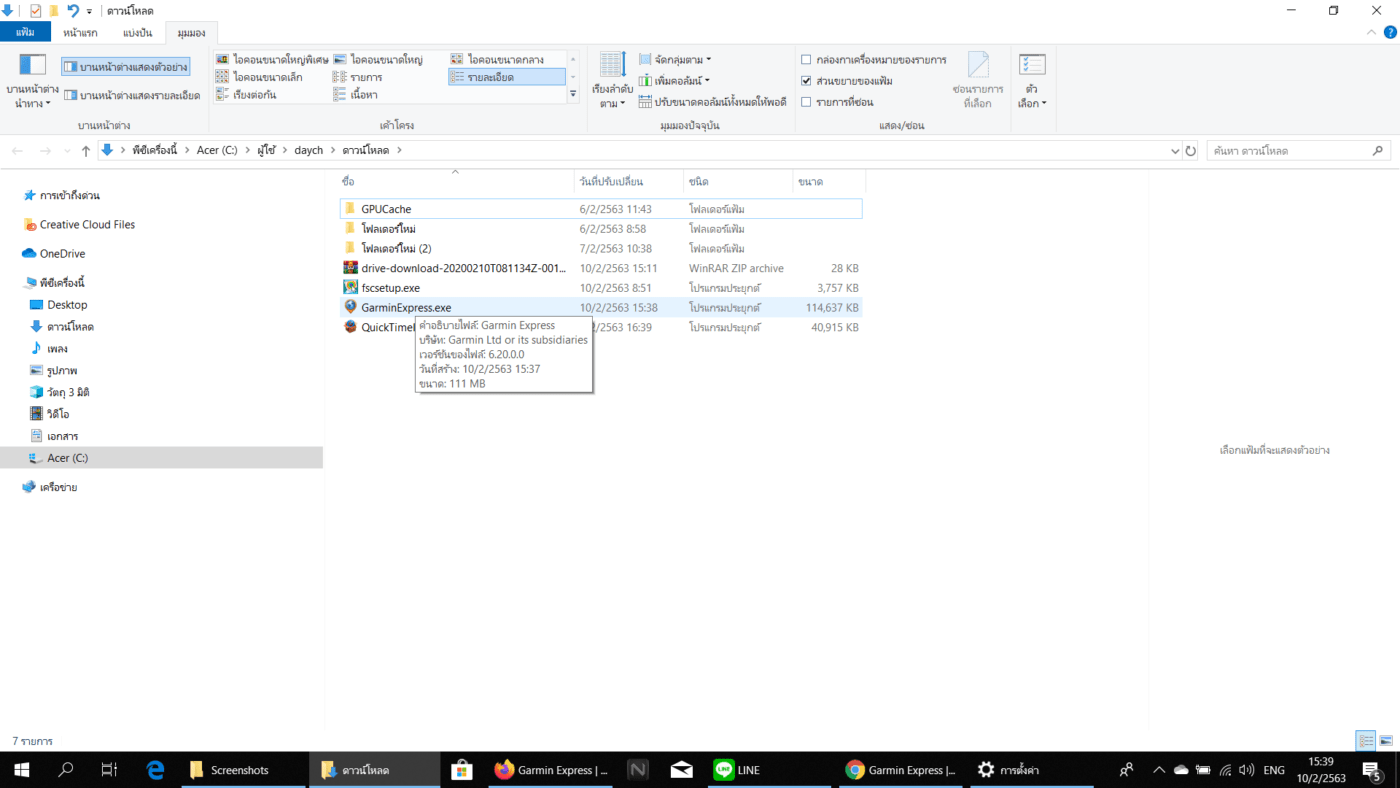Switch to the Home (หน้าแรก) tab
Screen dimensions: 1400x788
tap(80, 32)
